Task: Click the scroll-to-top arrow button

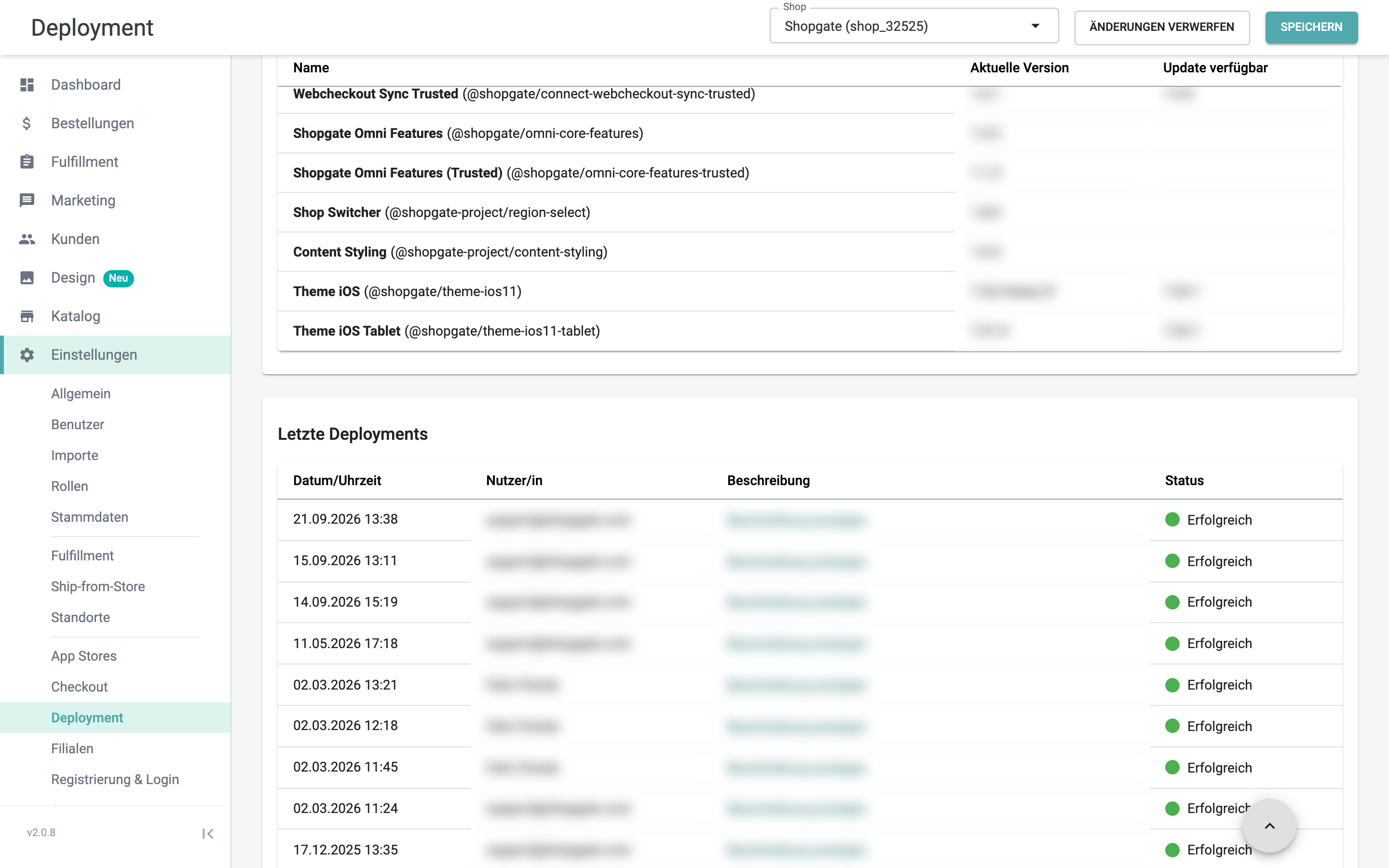Action: coord(1269,826)
